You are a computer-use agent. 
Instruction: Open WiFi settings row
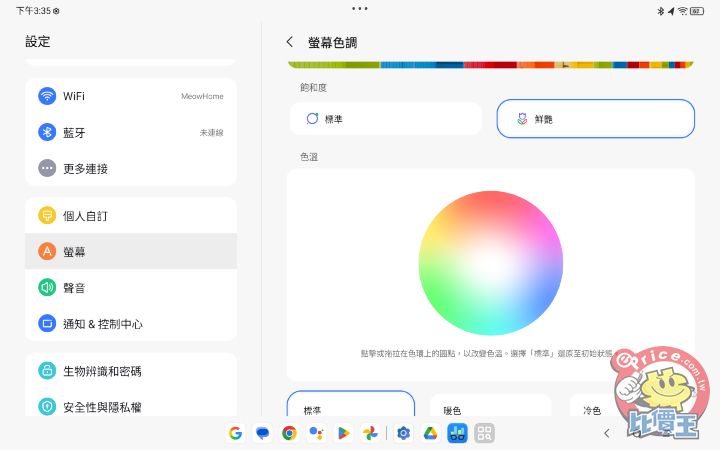tap(131, 96)
